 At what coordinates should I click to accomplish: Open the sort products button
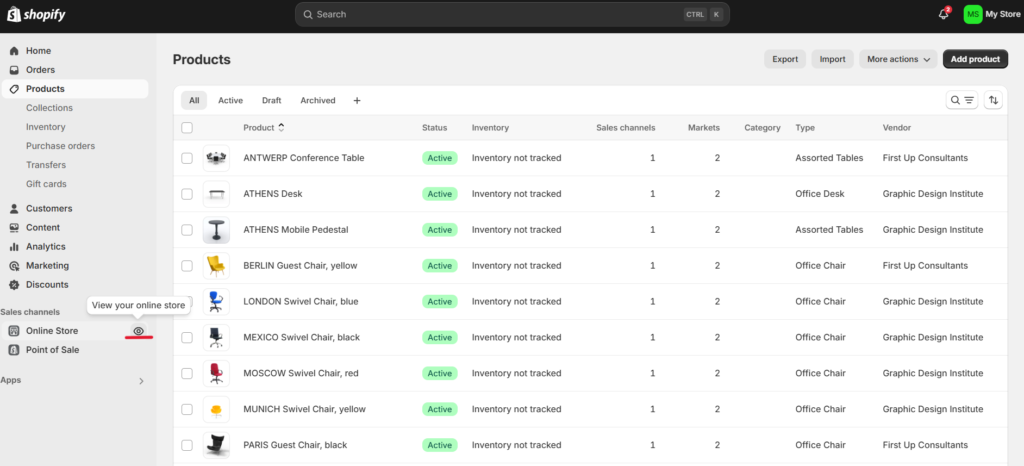(x=993, y=100)
